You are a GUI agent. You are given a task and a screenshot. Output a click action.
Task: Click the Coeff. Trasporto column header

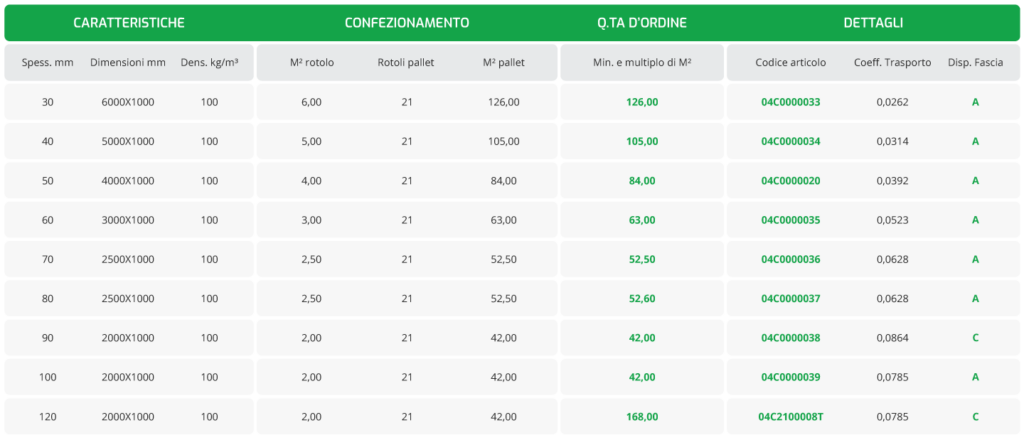(x=892, y=63)
